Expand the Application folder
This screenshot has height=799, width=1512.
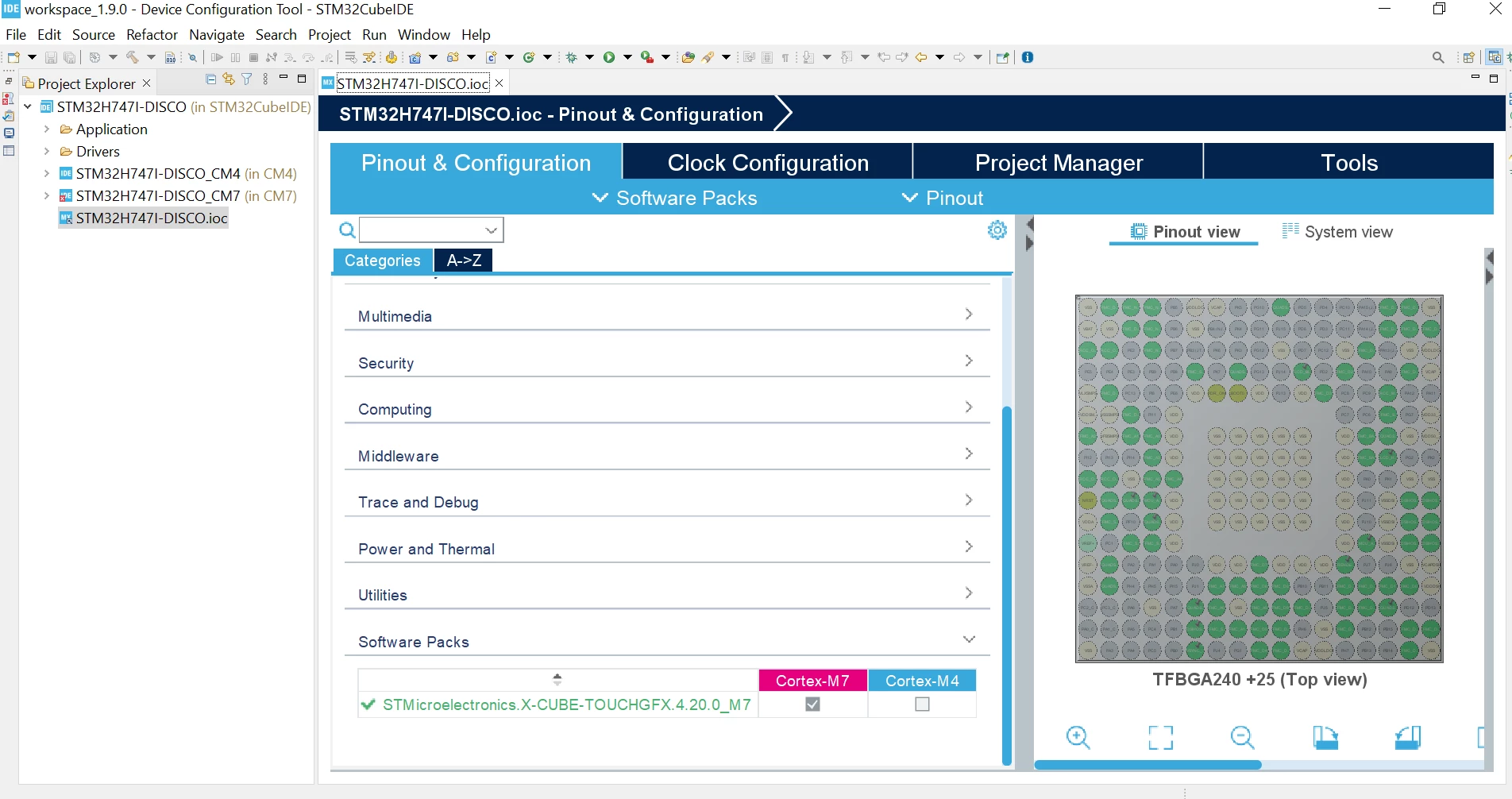click(x=47, y=129)
